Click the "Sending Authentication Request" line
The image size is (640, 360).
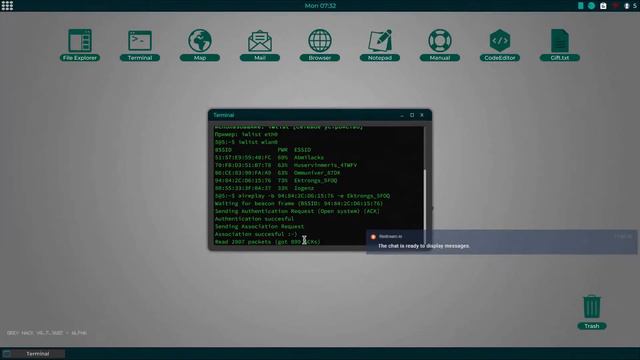[x=297, y=211]
